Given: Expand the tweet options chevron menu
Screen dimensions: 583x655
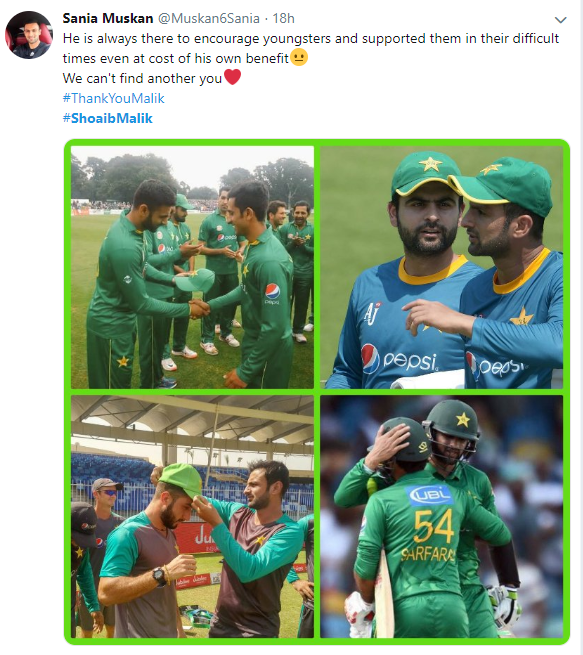Looking at the screenshot, I should [560, 20].
